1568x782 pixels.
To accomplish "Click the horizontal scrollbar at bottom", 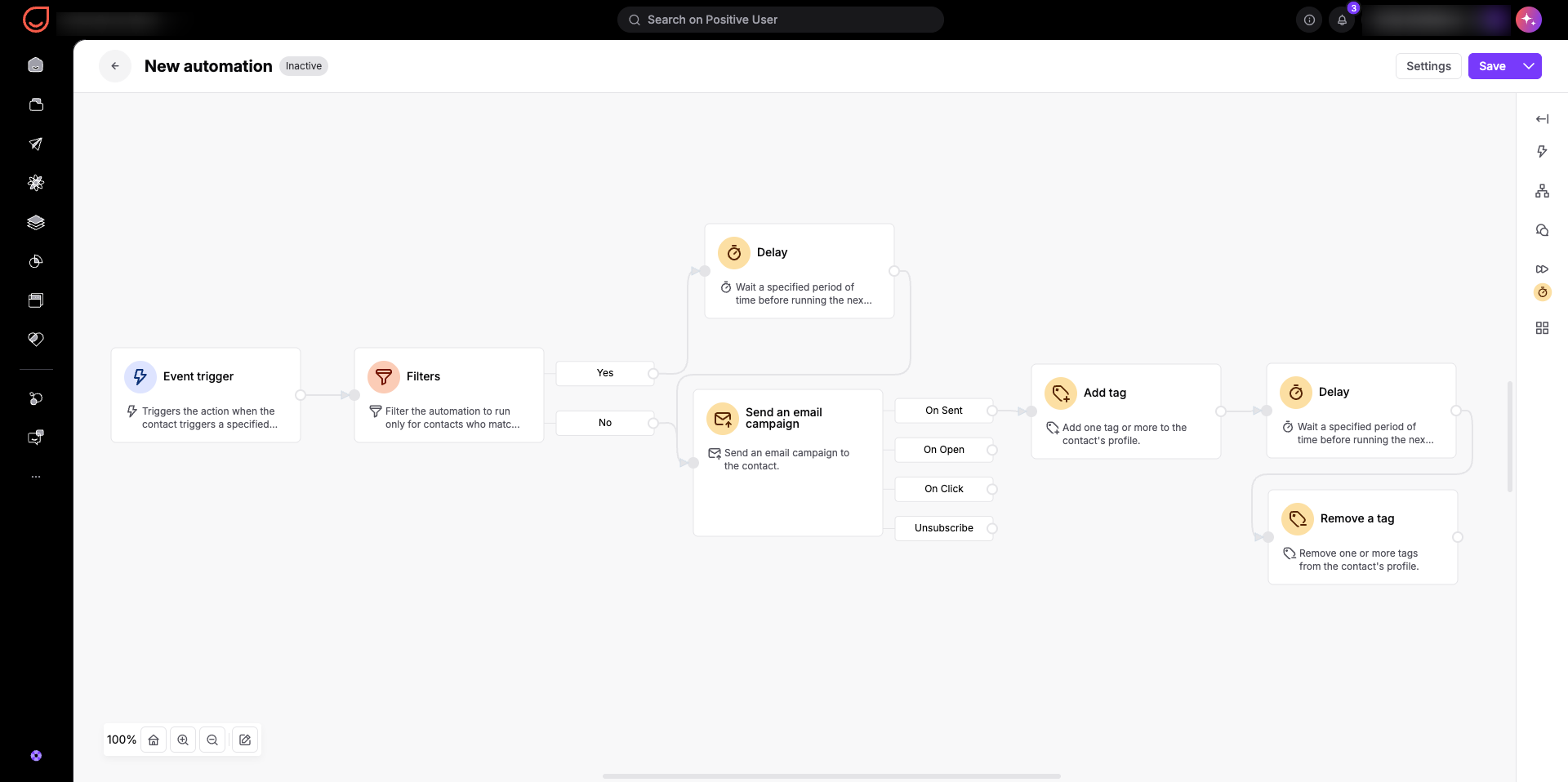I will (831, 776).
